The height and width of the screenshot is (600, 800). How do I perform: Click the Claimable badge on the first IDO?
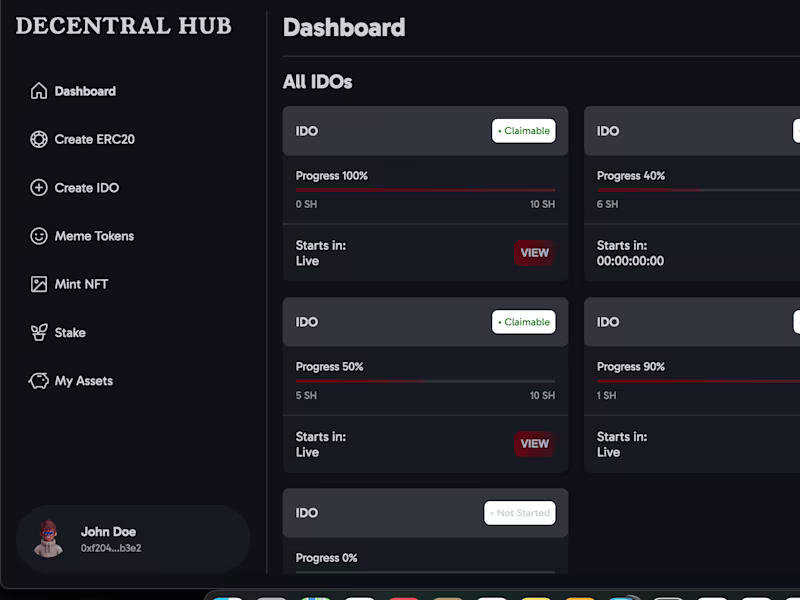coord(523,131)
